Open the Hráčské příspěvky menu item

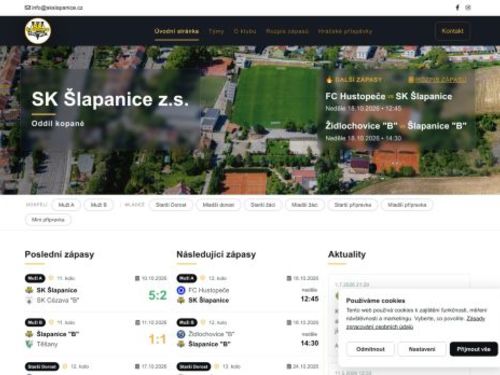point(345,31)
